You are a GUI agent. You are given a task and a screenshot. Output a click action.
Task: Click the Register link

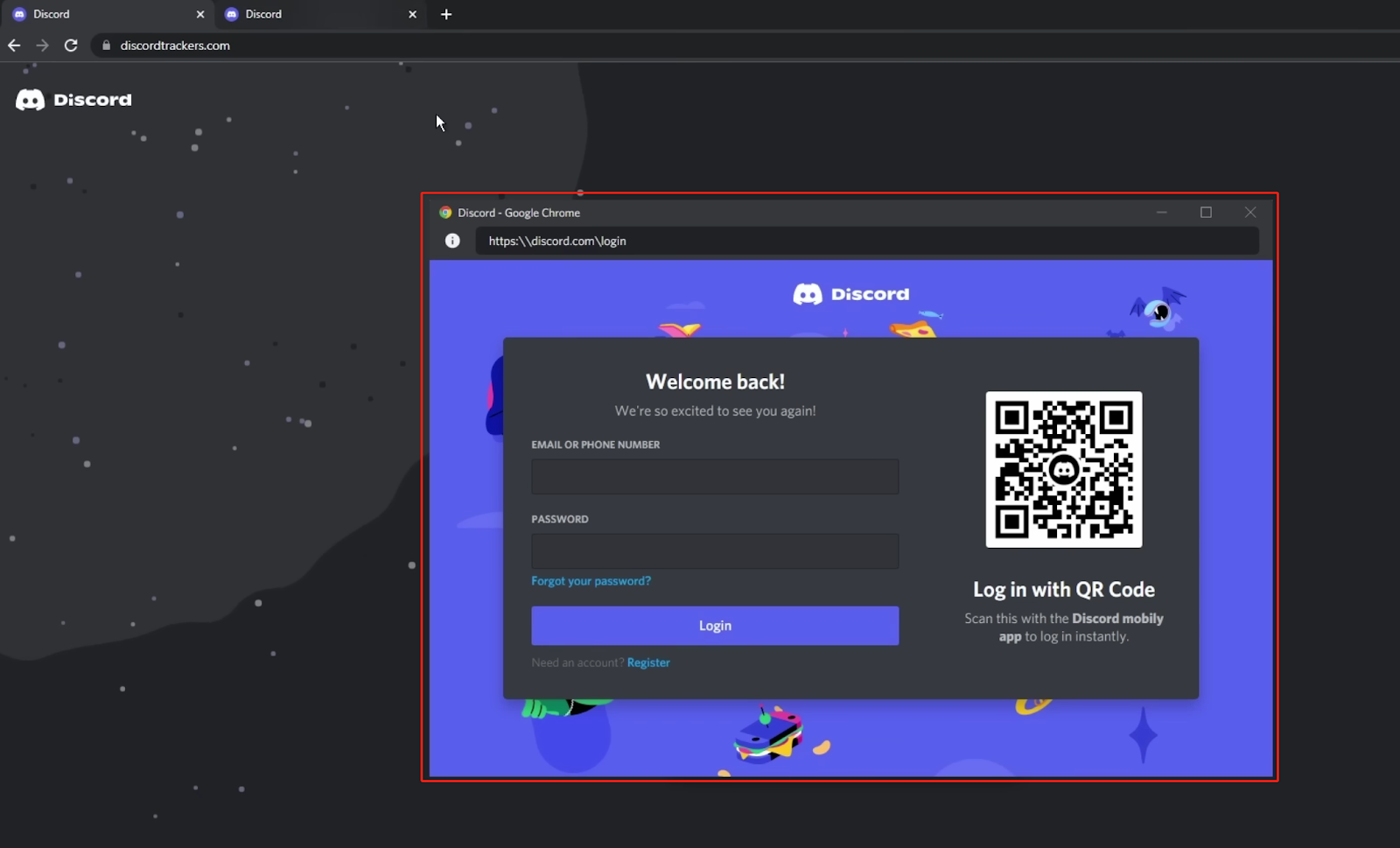pos(648,662)
